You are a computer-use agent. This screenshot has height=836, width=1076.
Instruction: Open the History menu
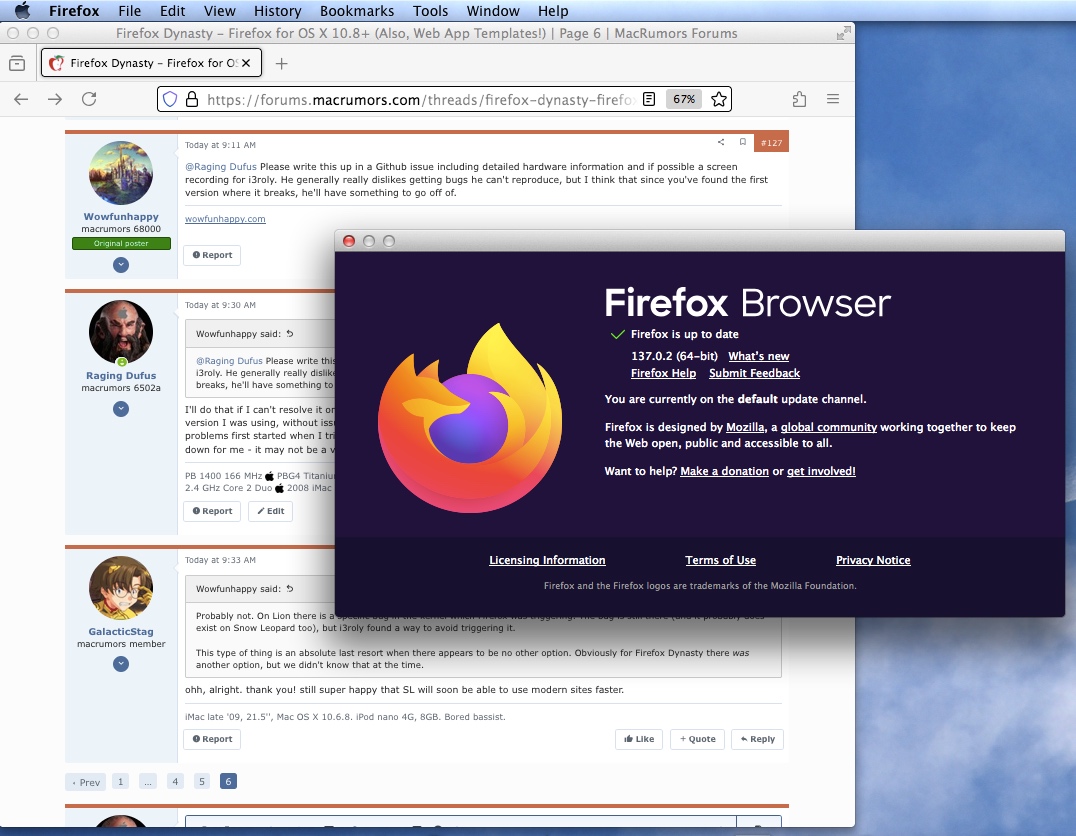pos(277,11)
